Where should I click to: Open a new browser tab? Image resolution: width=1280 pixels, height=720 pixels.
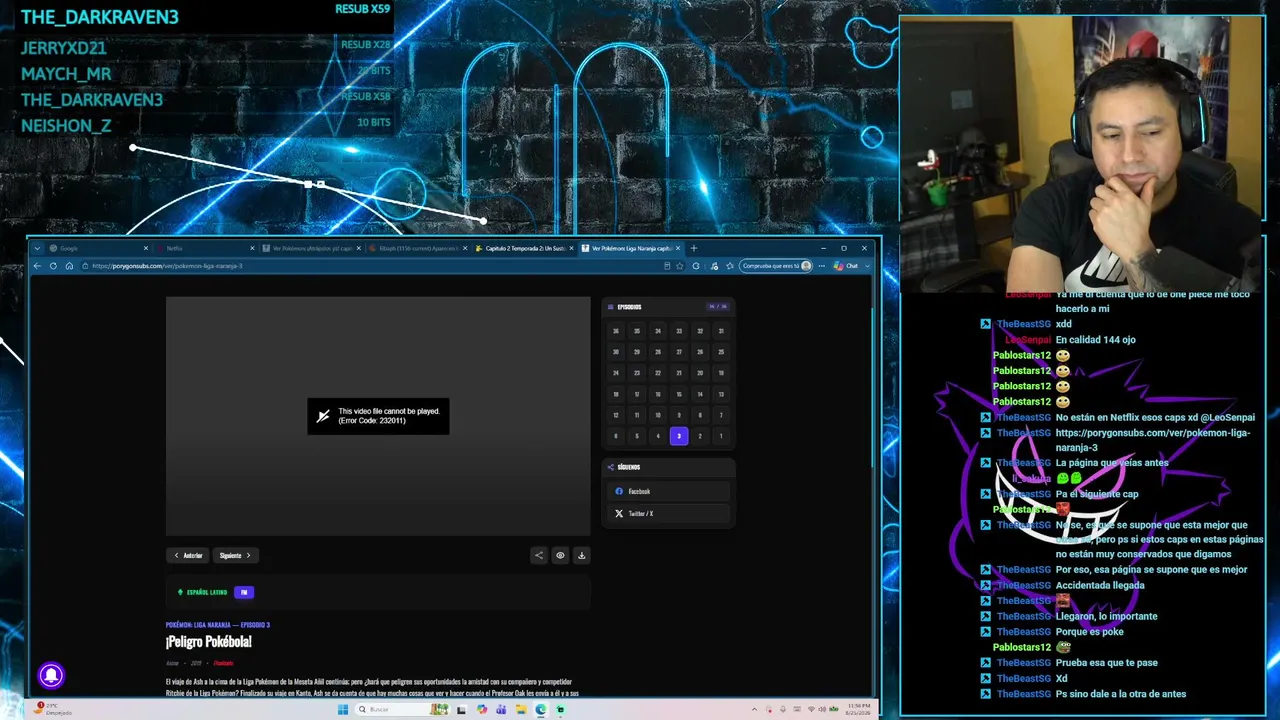[694, 248]
